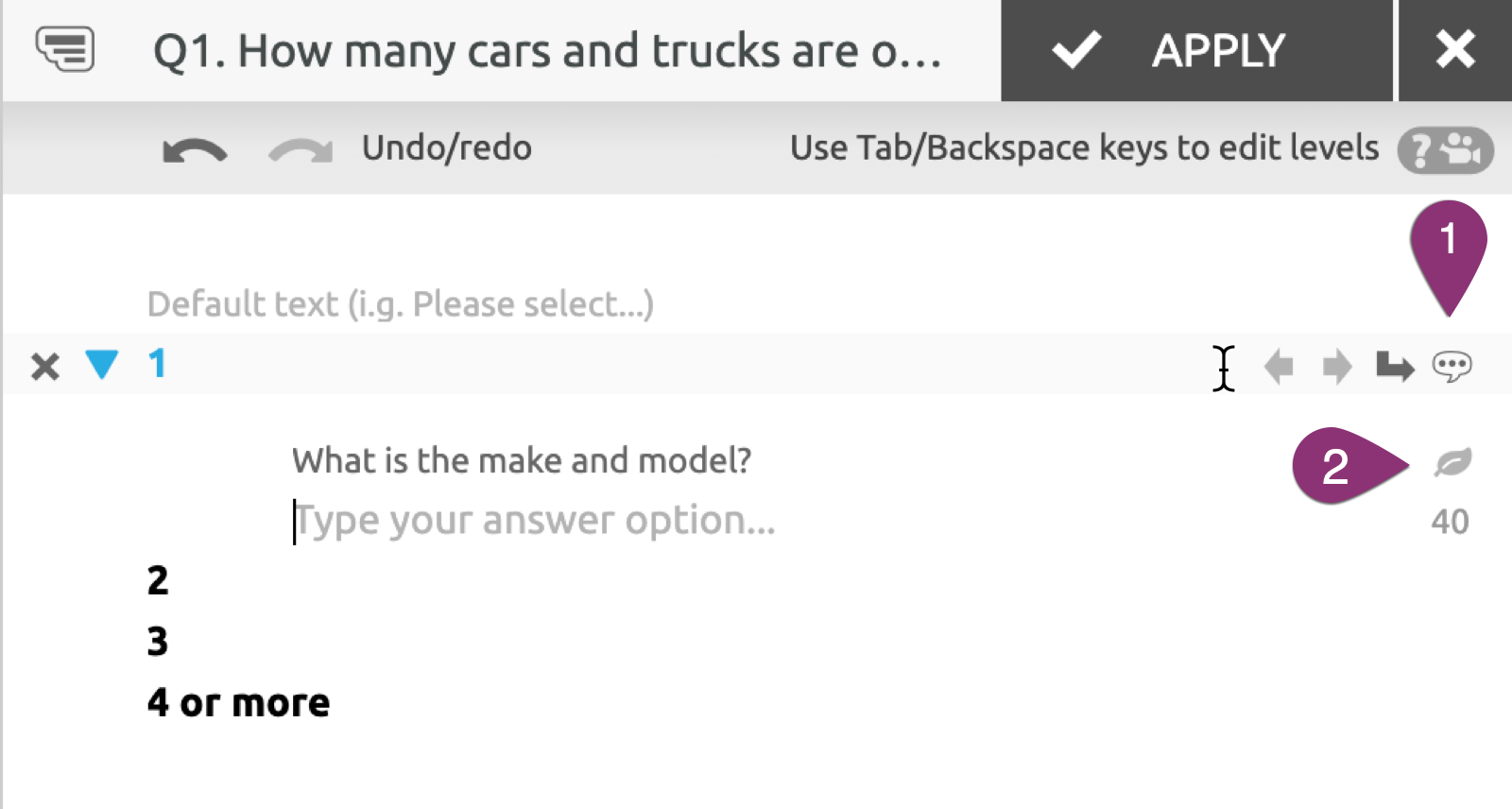Delete answer option 1 with the X
Screen dimensions: 1512x809
pos(44,366)
